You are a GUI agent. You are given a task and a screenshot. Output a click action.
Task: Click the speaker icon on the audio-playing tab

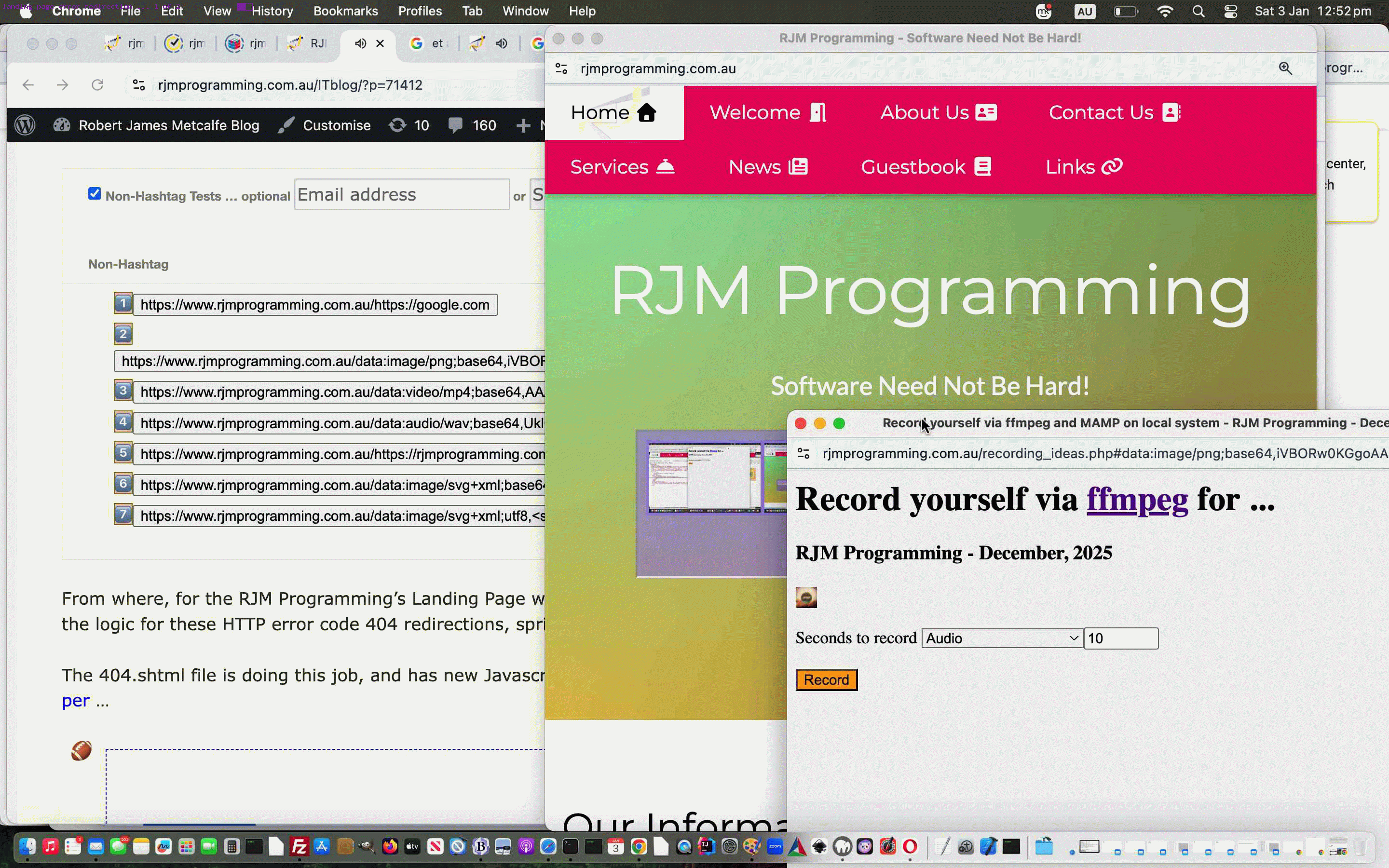[x=359, y=43]
